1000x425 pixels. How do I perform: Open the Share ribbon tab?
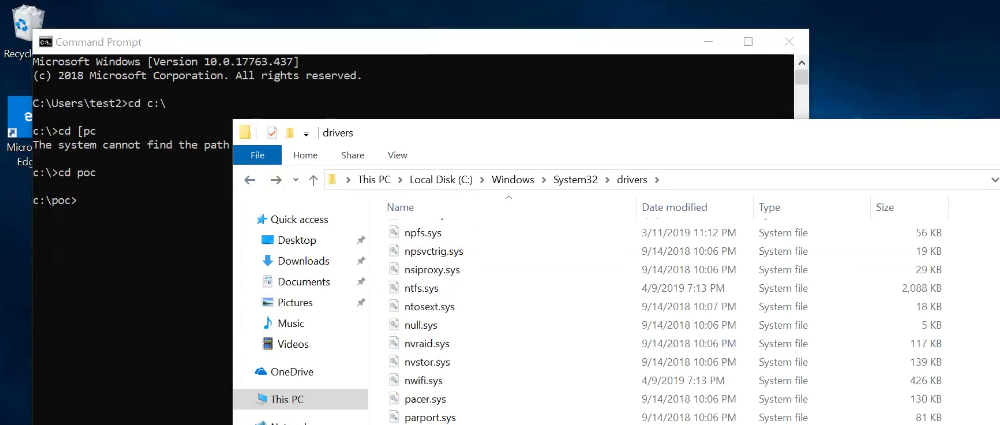[x=353, y=155]
